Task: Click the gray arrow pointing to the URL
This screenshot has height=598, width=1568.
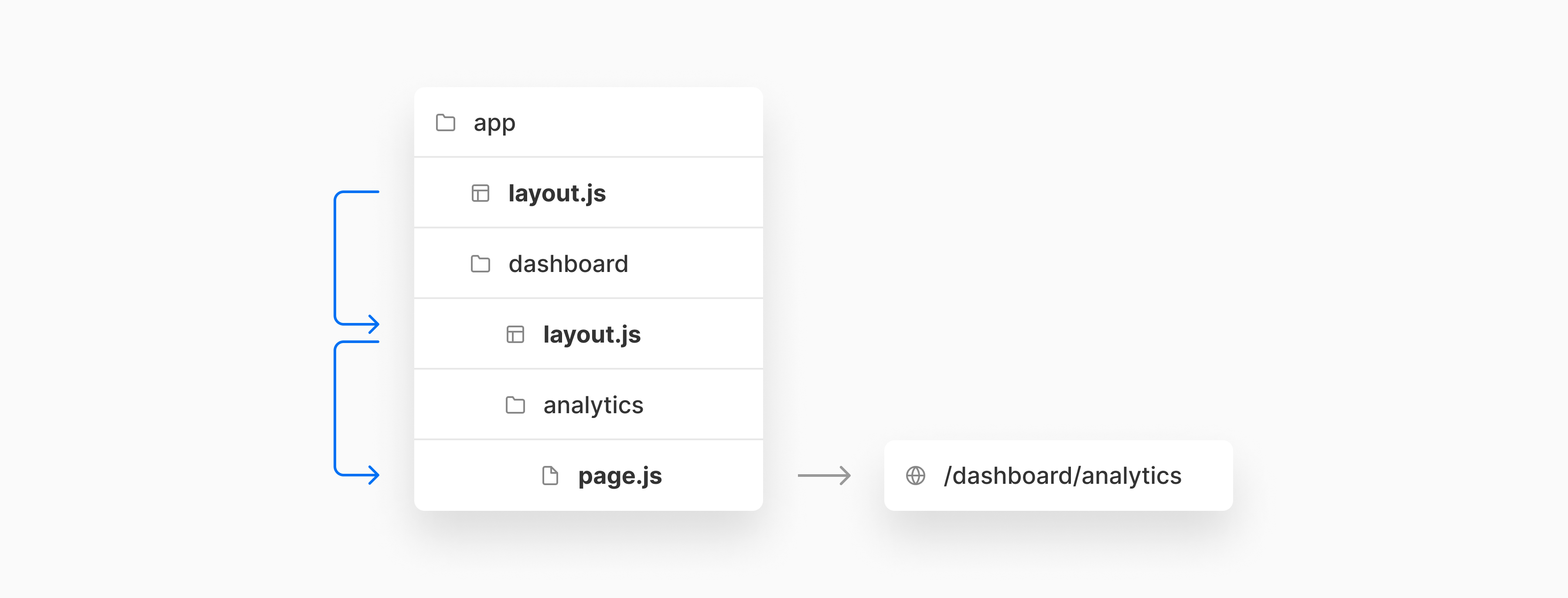Action: 824,475
